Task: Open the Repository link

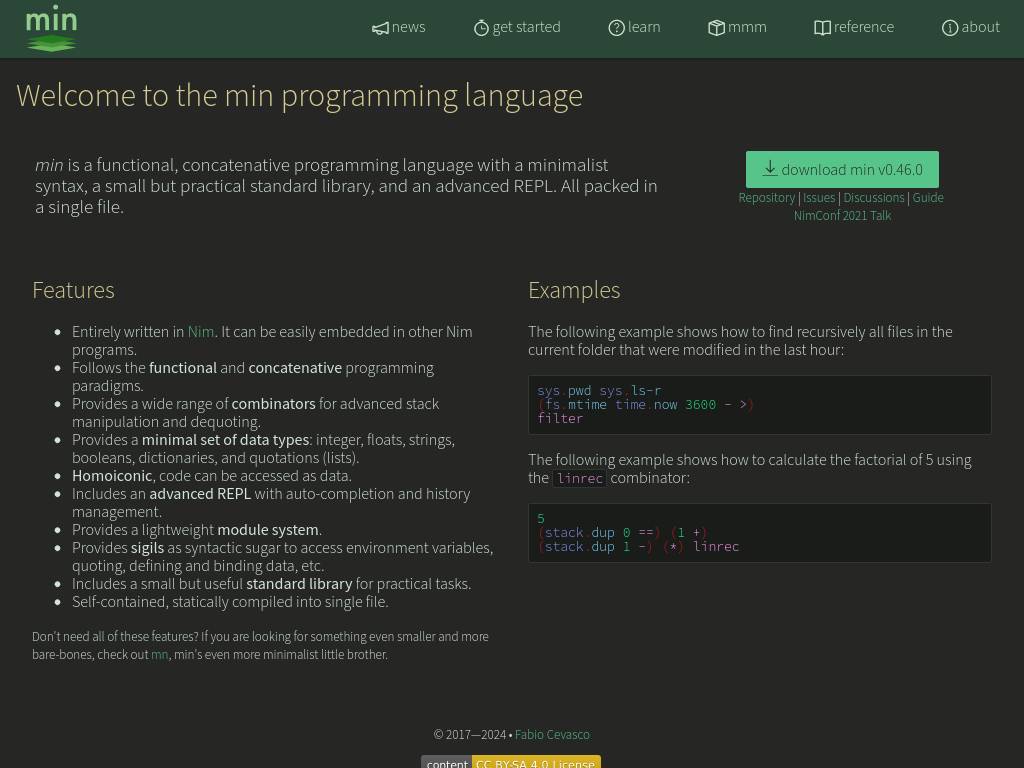Action: [766, 198]
